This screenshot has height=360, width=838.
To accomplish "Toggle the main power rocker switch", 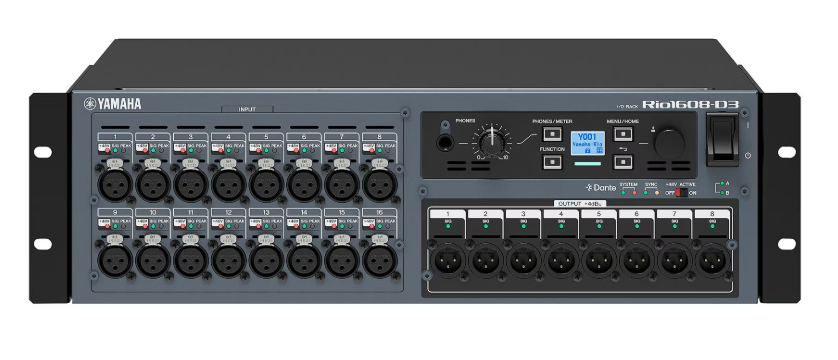I will point(723,139).
